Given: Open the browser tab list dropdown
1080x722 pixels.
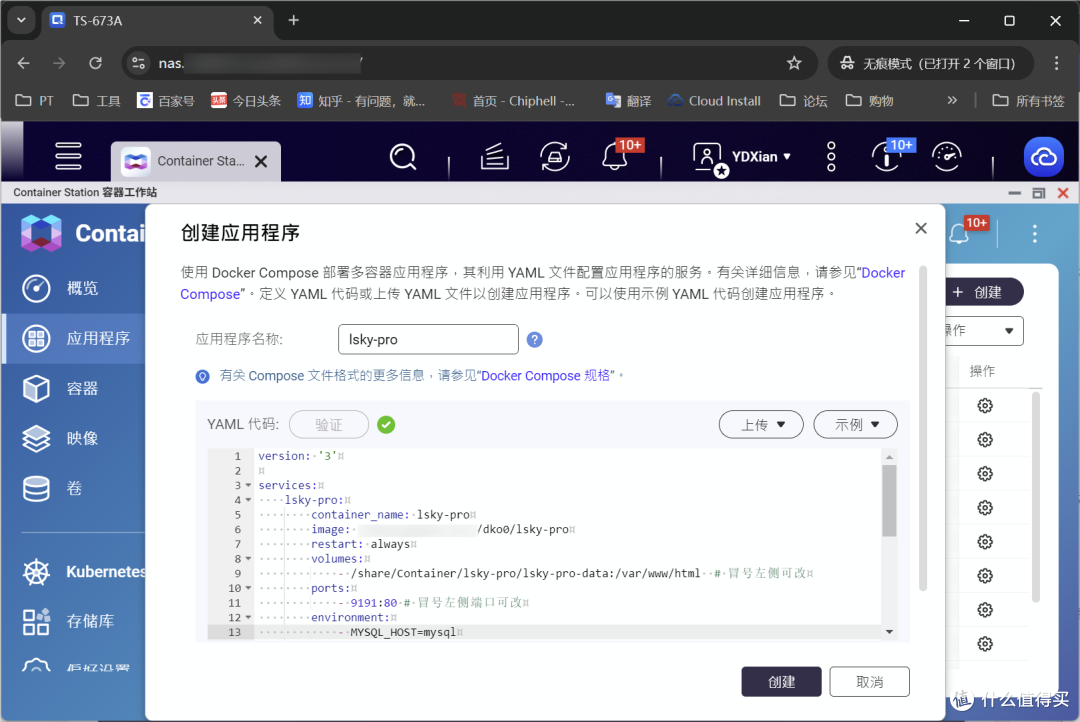Looking at the screenshot, I should (21, 21).
